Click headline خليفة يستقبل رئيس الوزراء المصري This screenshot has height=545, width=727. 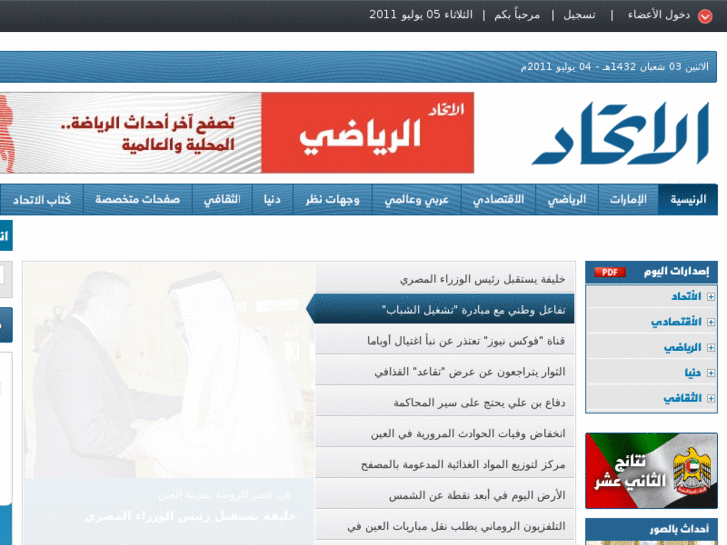click(x=445, y=279)
